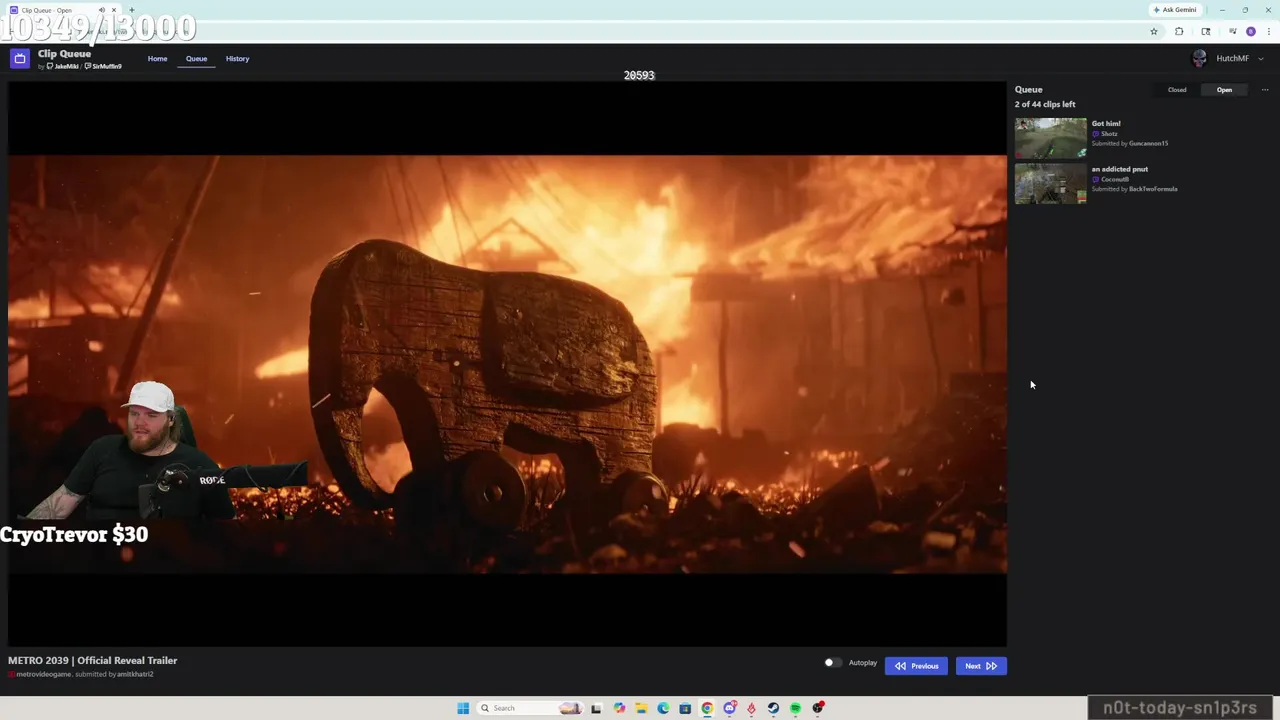This screenshot has height=720, width=1280.
Task: Mute the Clip Queue browser tab audio icon
Action: pyautogui.click(x=102, y=10)
